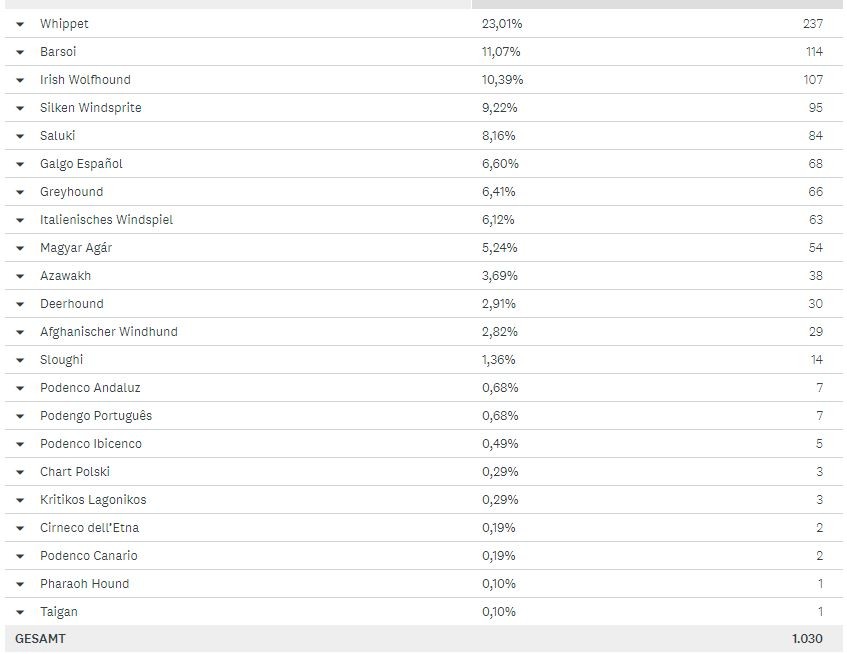
Task: Open the Magyar Agár row caret
Action: (20, 248)
